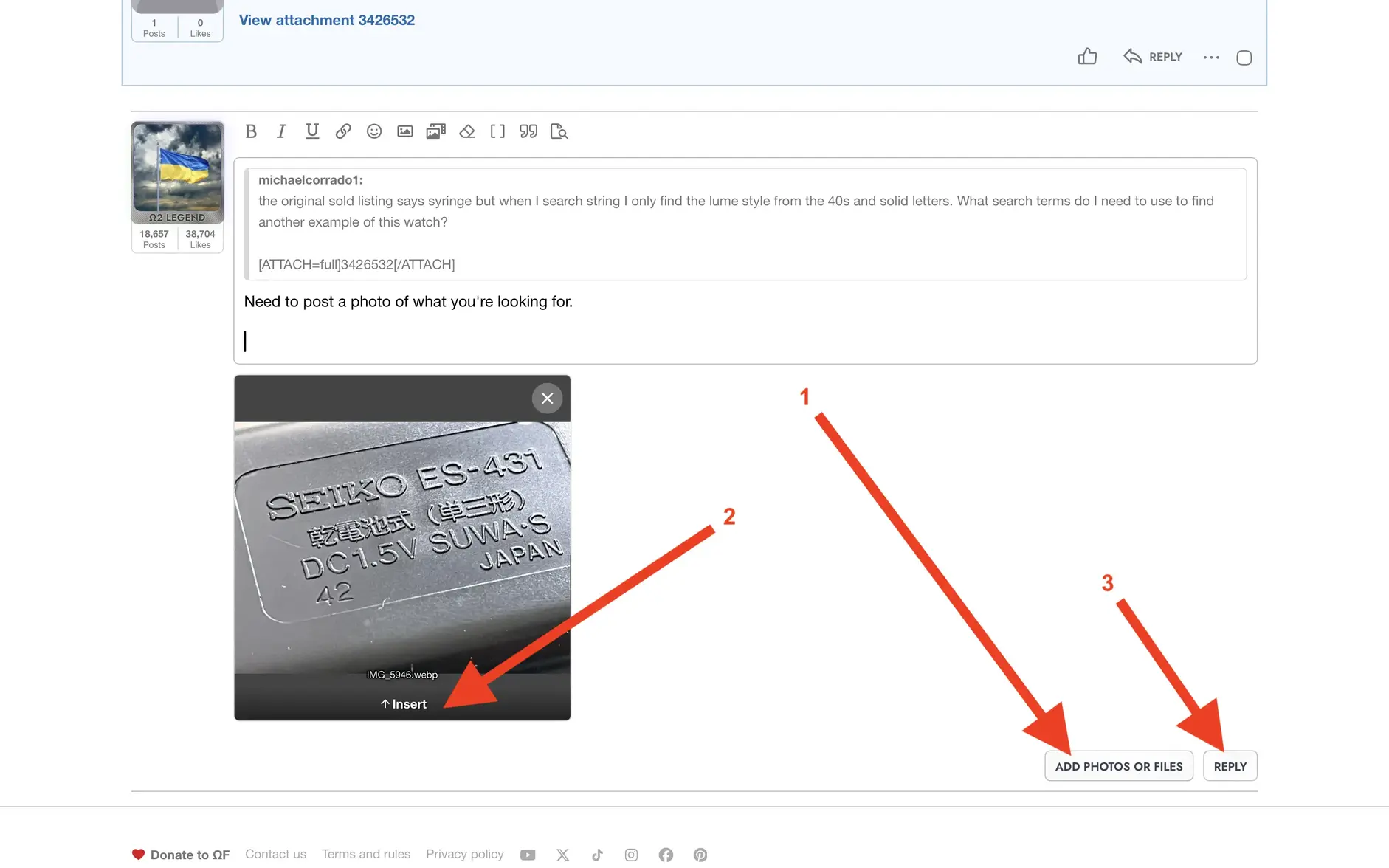Toggle BB code with the brackets icon

(x=497, y=131)
